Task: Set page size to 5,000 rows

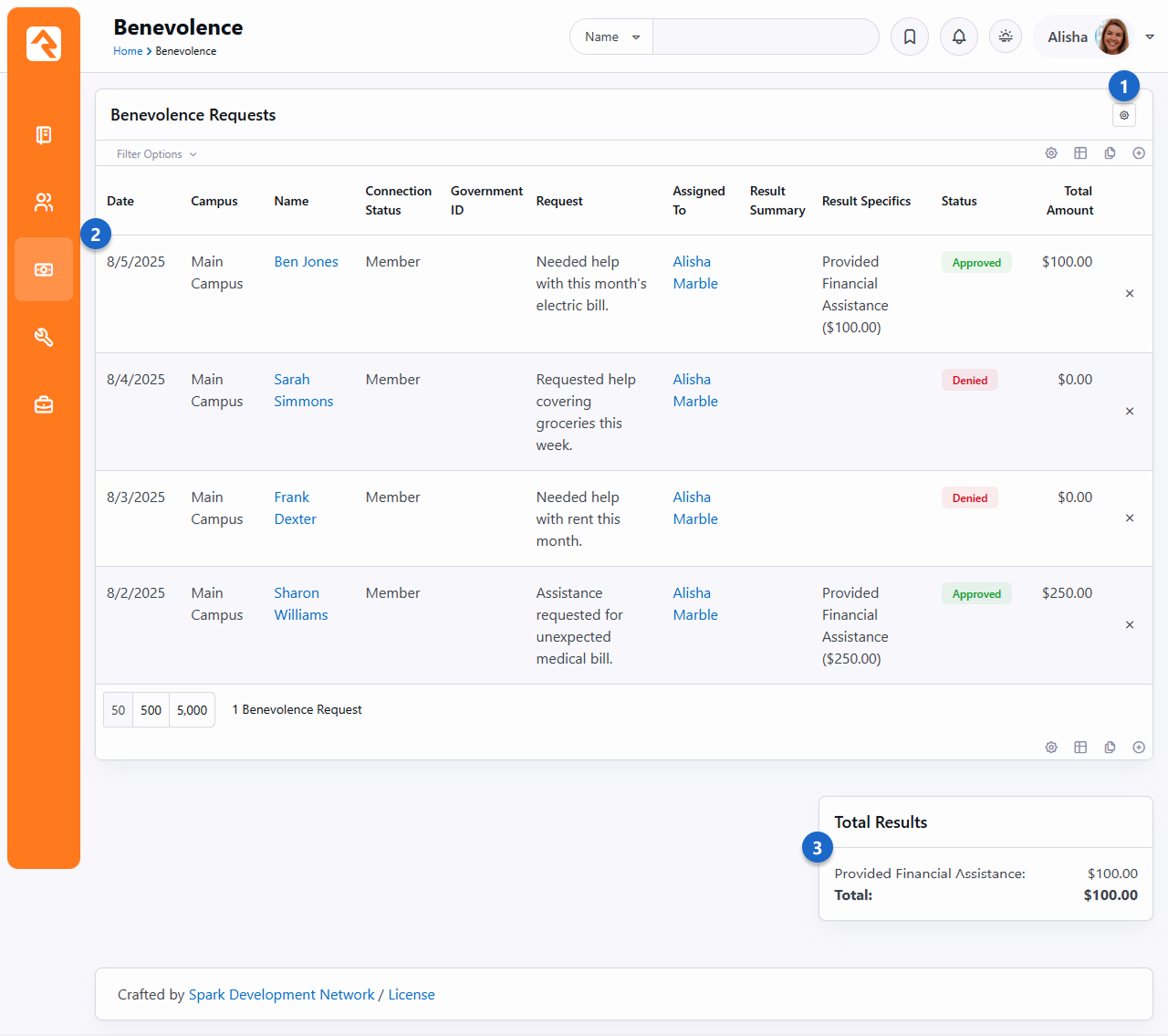Action: [192, 710]
